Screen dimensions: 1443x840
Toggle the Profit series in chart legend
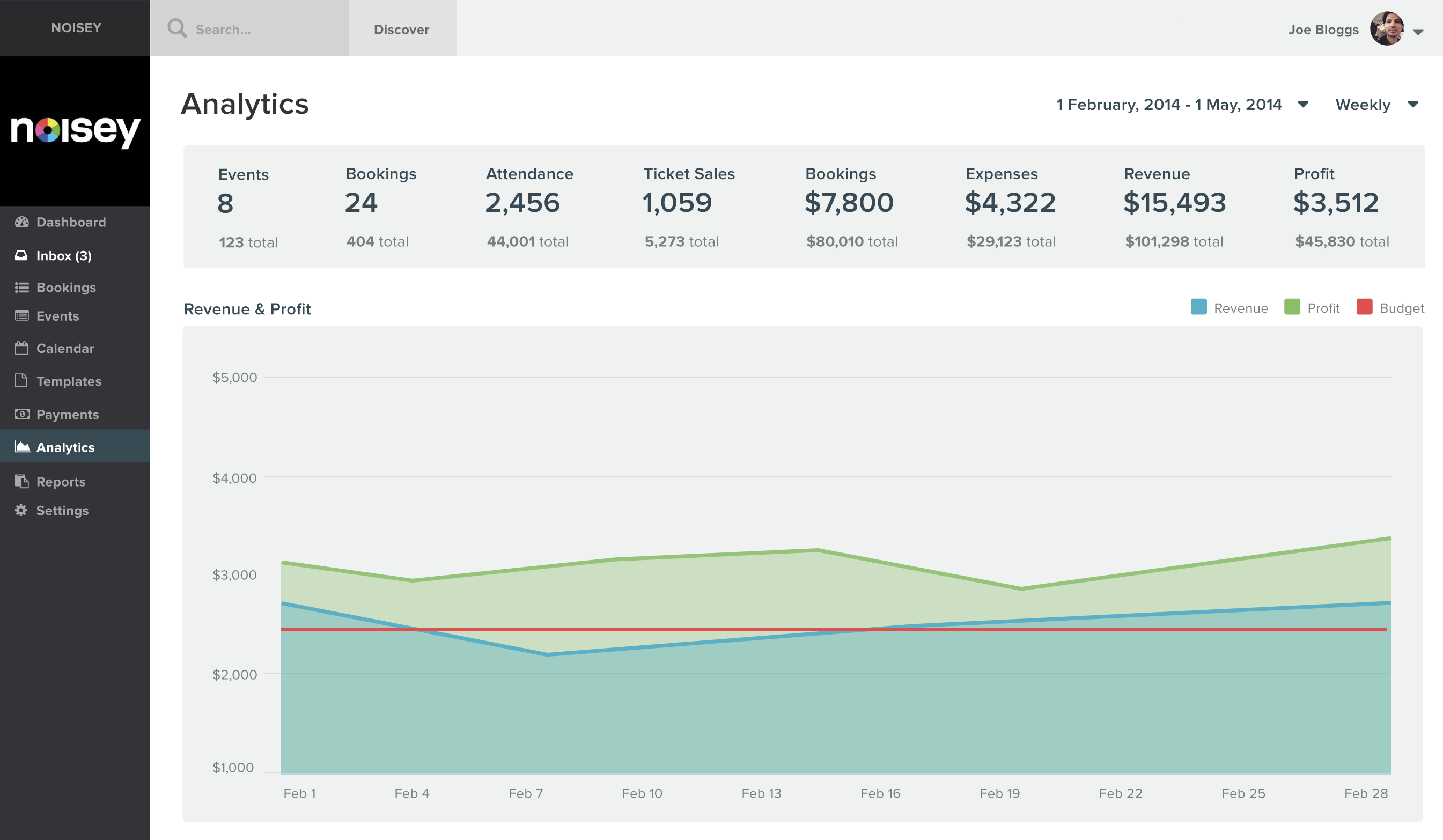pyautogui.click(x=1323, y=308)
